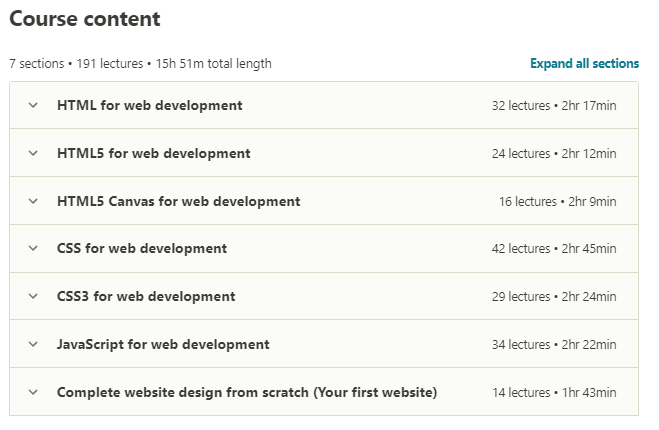Click 'HTML5 Canvas for web development' title

[x=178, y=201]
